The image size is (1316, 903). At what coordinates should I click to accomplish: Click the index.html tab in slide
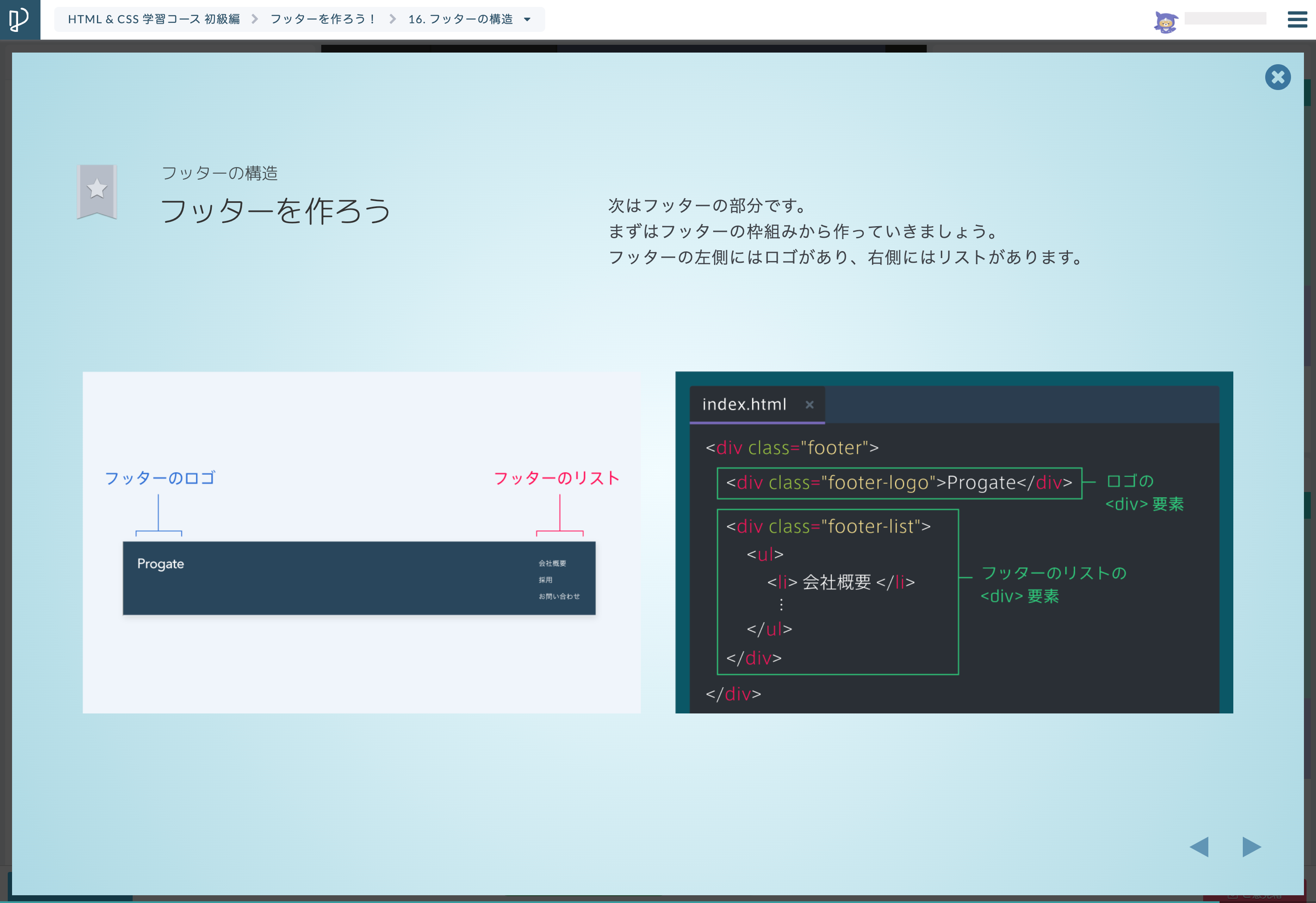757,405
